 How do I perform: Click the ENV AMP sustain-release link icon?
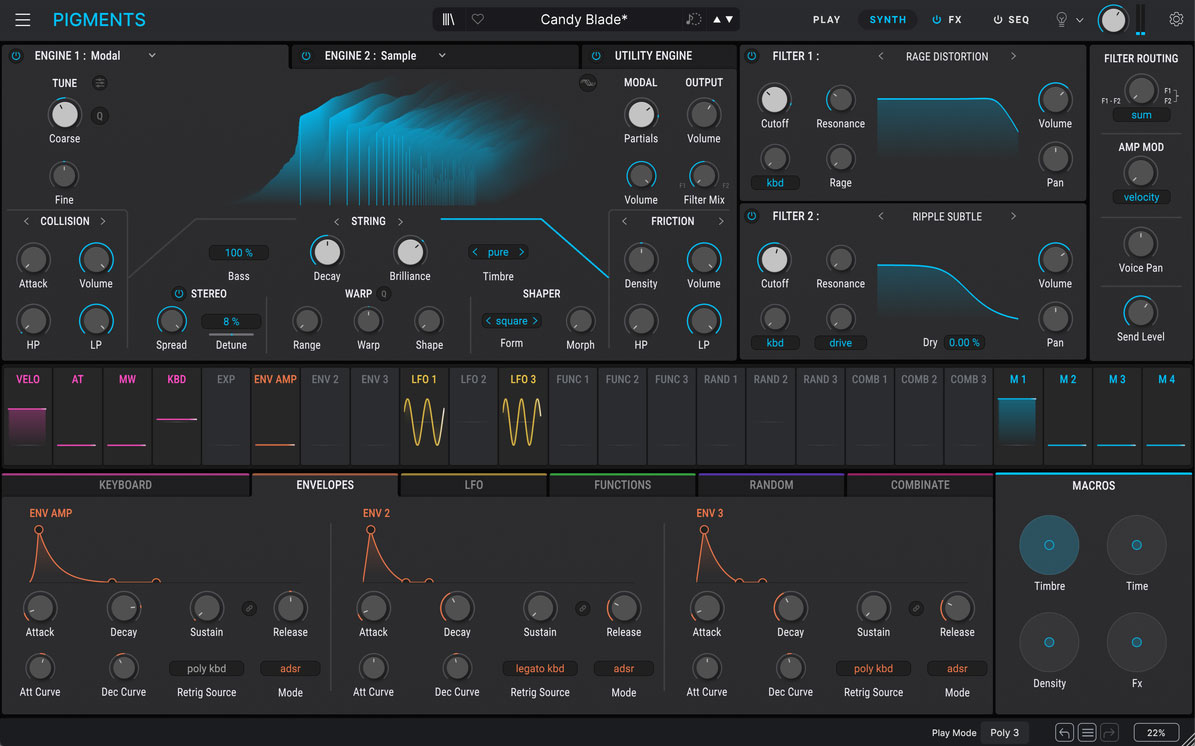[249, 608]
